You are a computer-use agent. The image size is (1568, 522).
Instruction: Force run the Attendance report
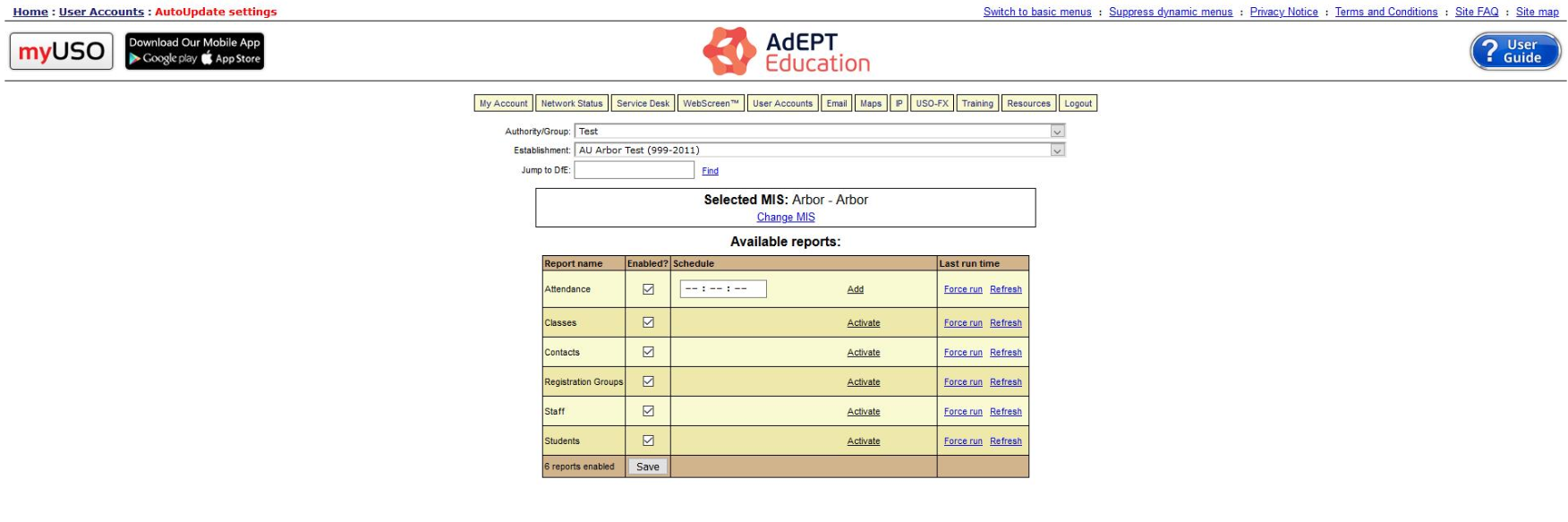point(963,289)
